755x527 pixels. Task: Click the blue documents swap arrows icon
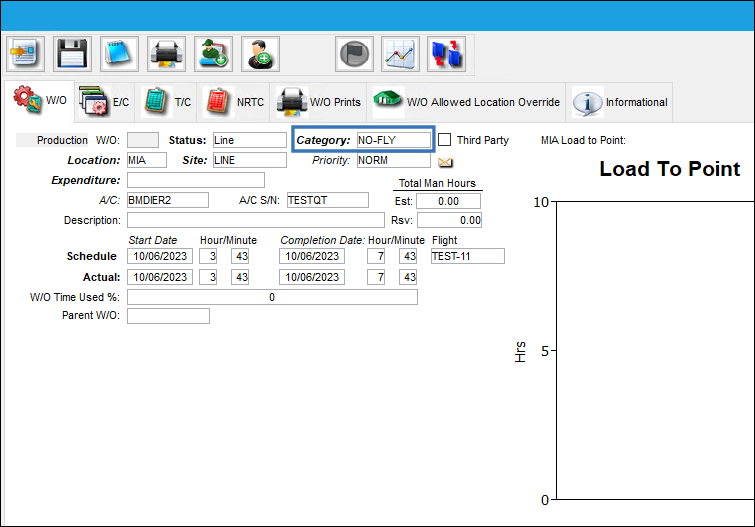coord(446,53)
